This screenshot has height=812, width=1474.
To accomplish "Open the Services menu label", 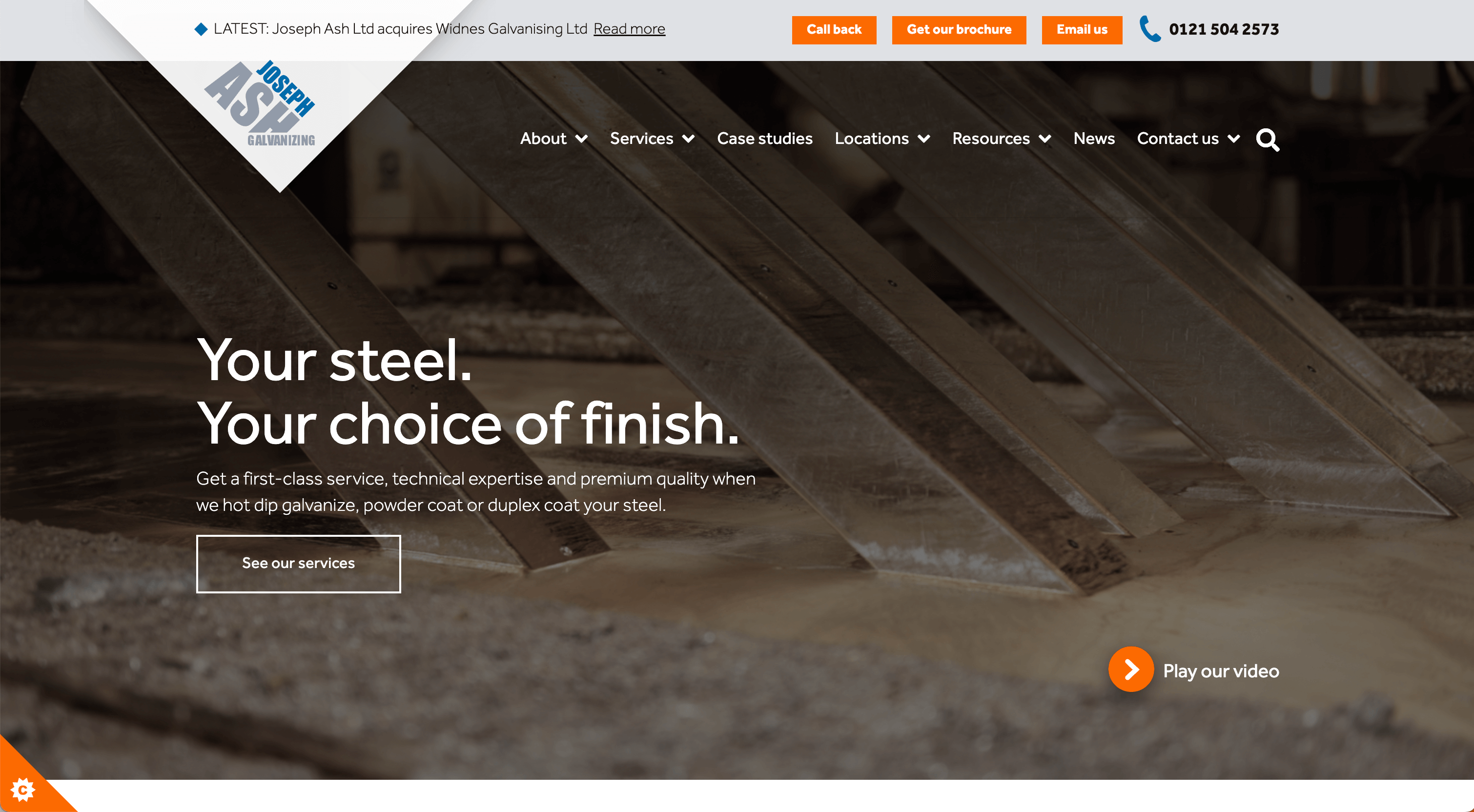I will click(641, 139).
